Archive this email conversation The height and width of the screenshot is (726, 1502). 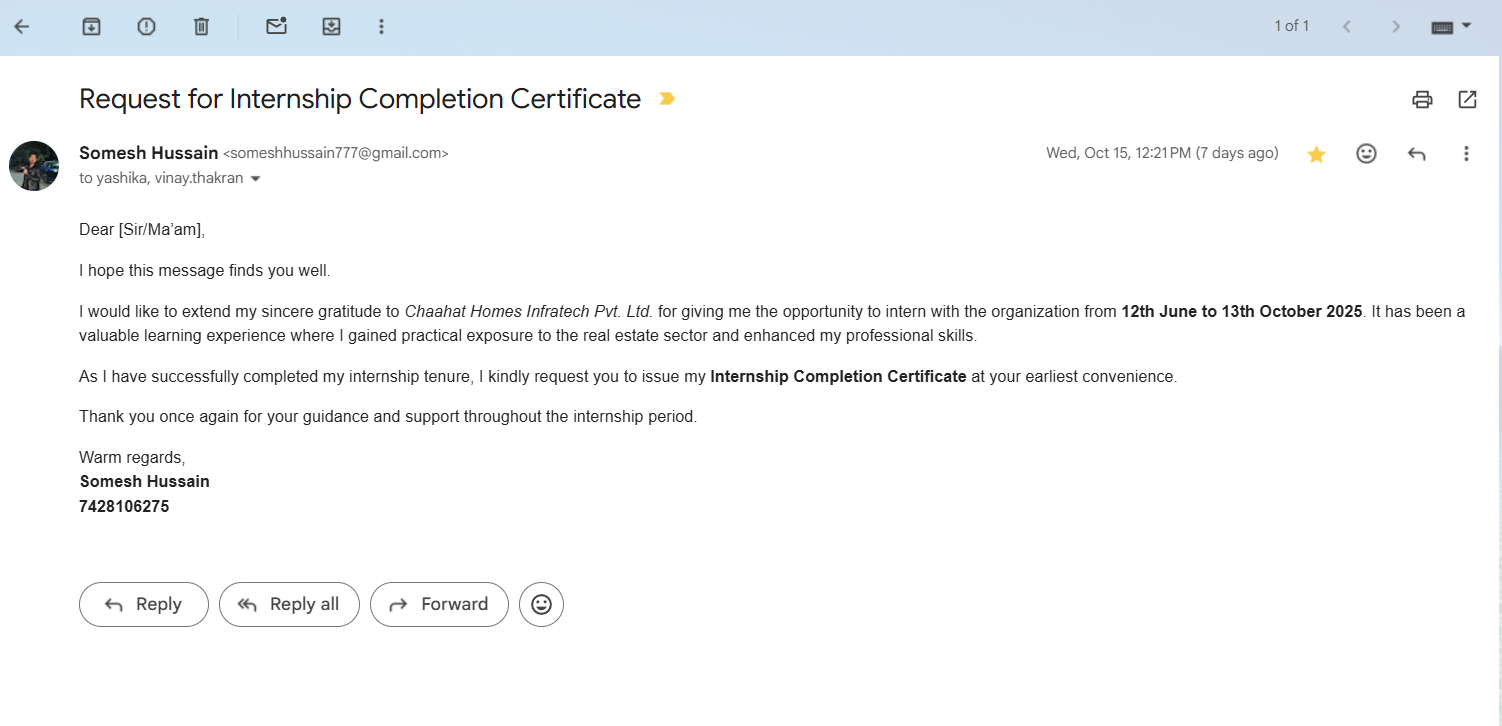[x=91, y=27]
